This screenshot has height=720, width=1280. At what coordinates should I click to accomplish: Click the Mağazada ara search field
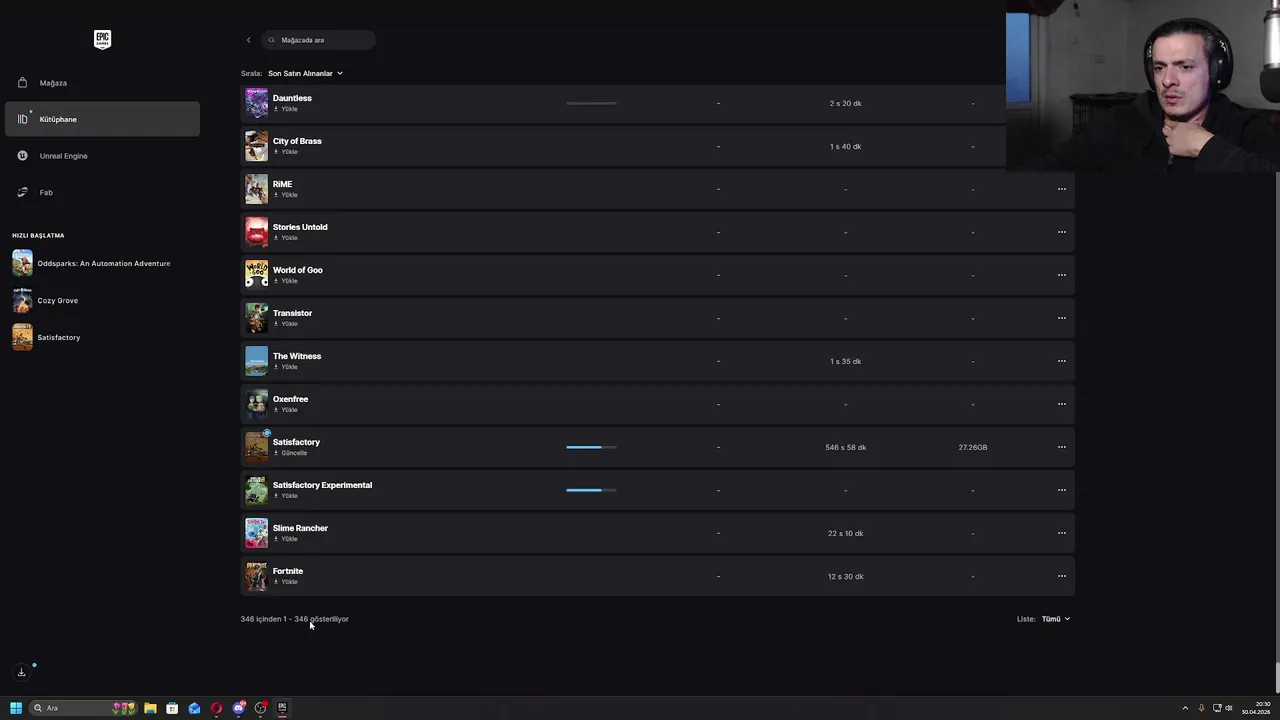tap(320, 40)
